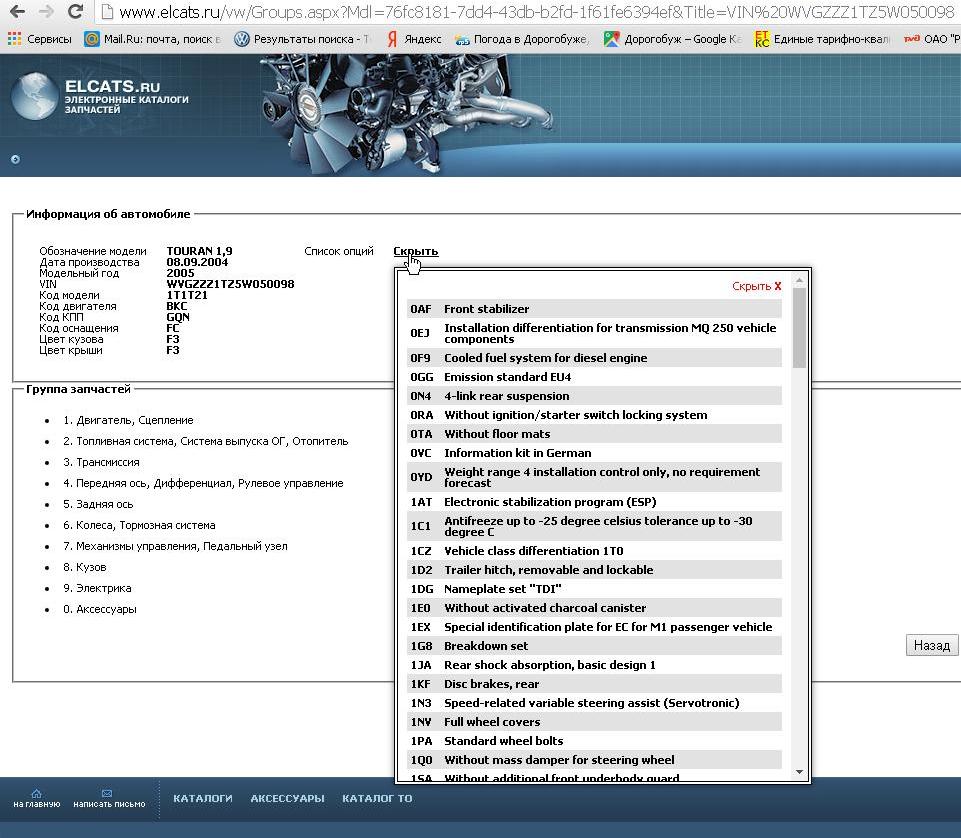Open the Единые тарифно-квал bookmark
The image size is (961, 838).
[822, 39]
